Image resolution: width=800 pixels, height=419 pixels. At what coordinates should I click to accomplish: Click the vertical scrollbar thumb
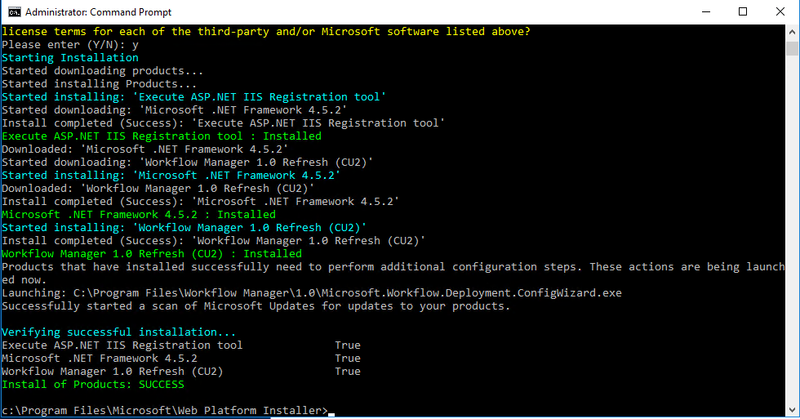[x=792, y=49]
